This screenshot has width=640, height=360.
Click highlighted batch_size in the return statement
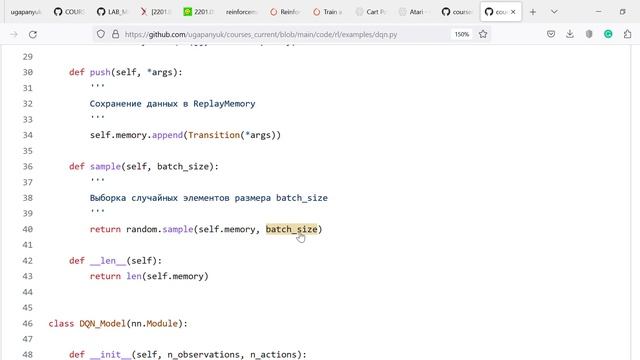click(x=291, y=229)
